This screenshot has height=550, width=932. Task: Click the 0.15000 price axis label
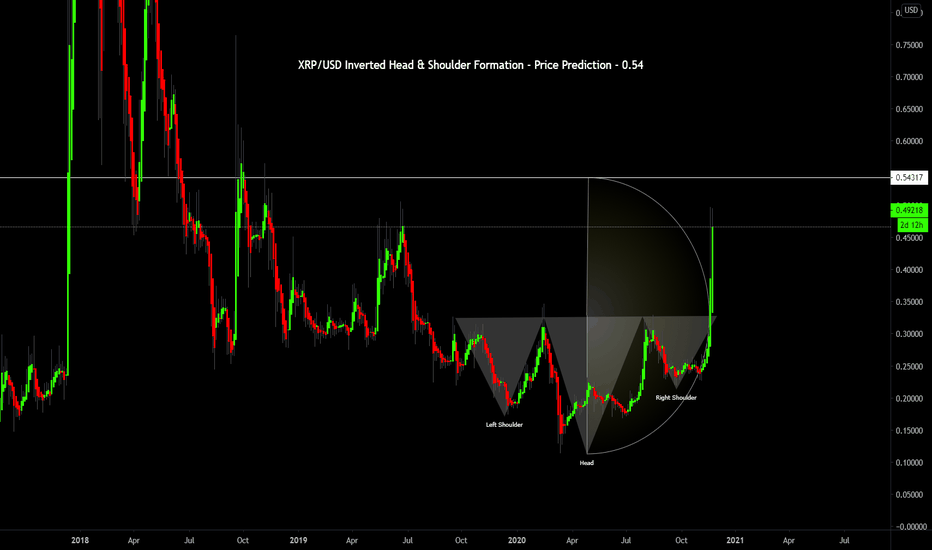pos(909,430)
